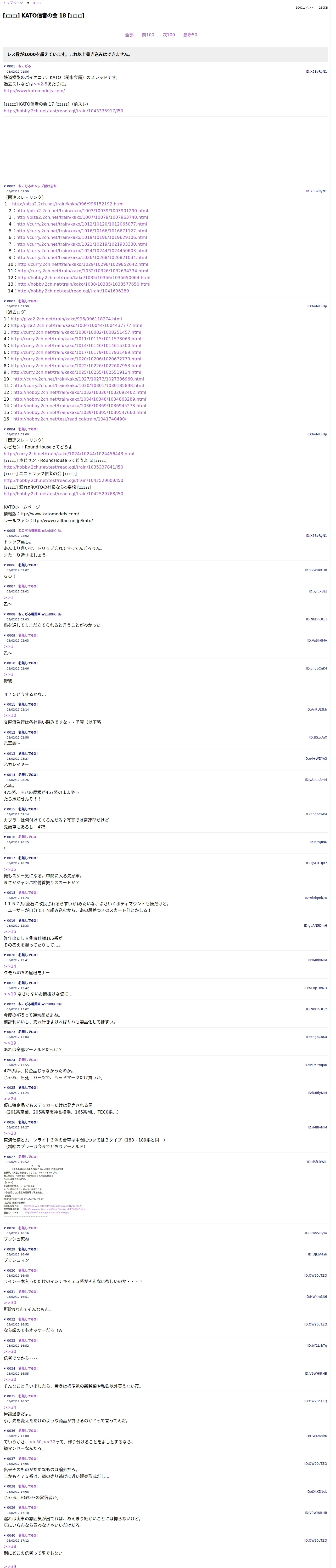Click poster name ねこぢる機関車 on post 0005

(x=29, y=531)
